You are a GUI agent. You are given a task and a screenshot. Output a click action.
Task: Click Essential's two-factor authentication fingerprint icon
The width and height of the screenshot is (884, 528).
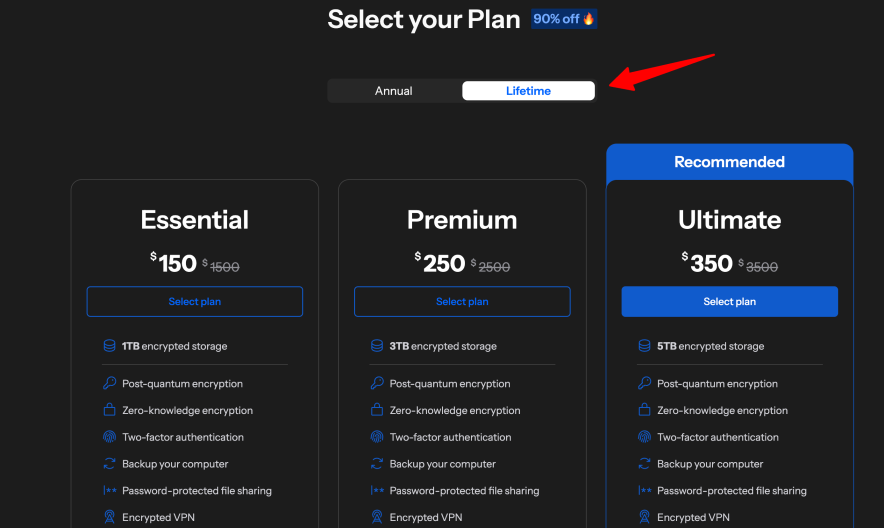pyautogui.click(x=110, y=437)
